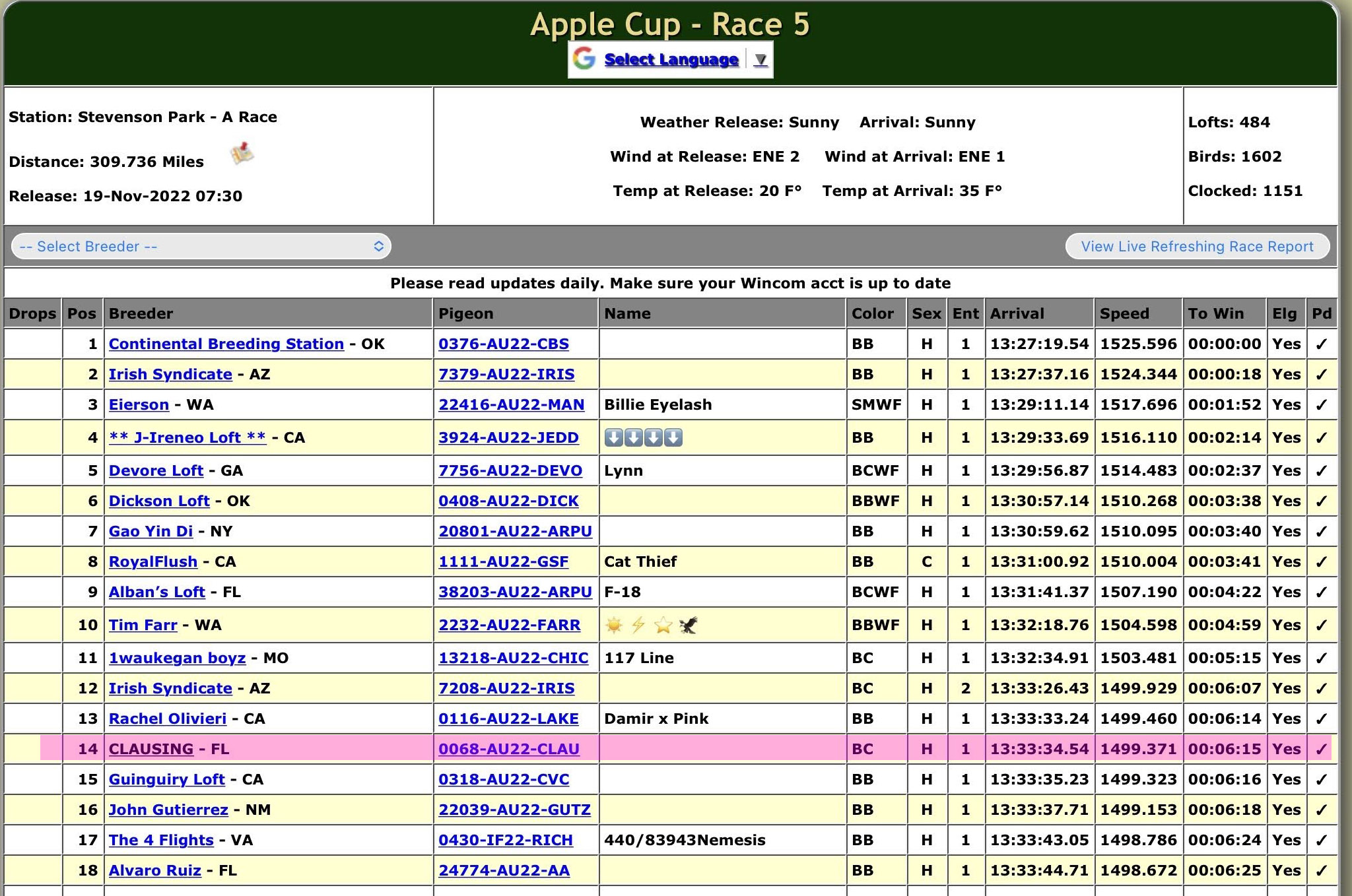Click the star emoji in Tim Farr row
The width and height of the screenshot is (1352, 896).
663,625
